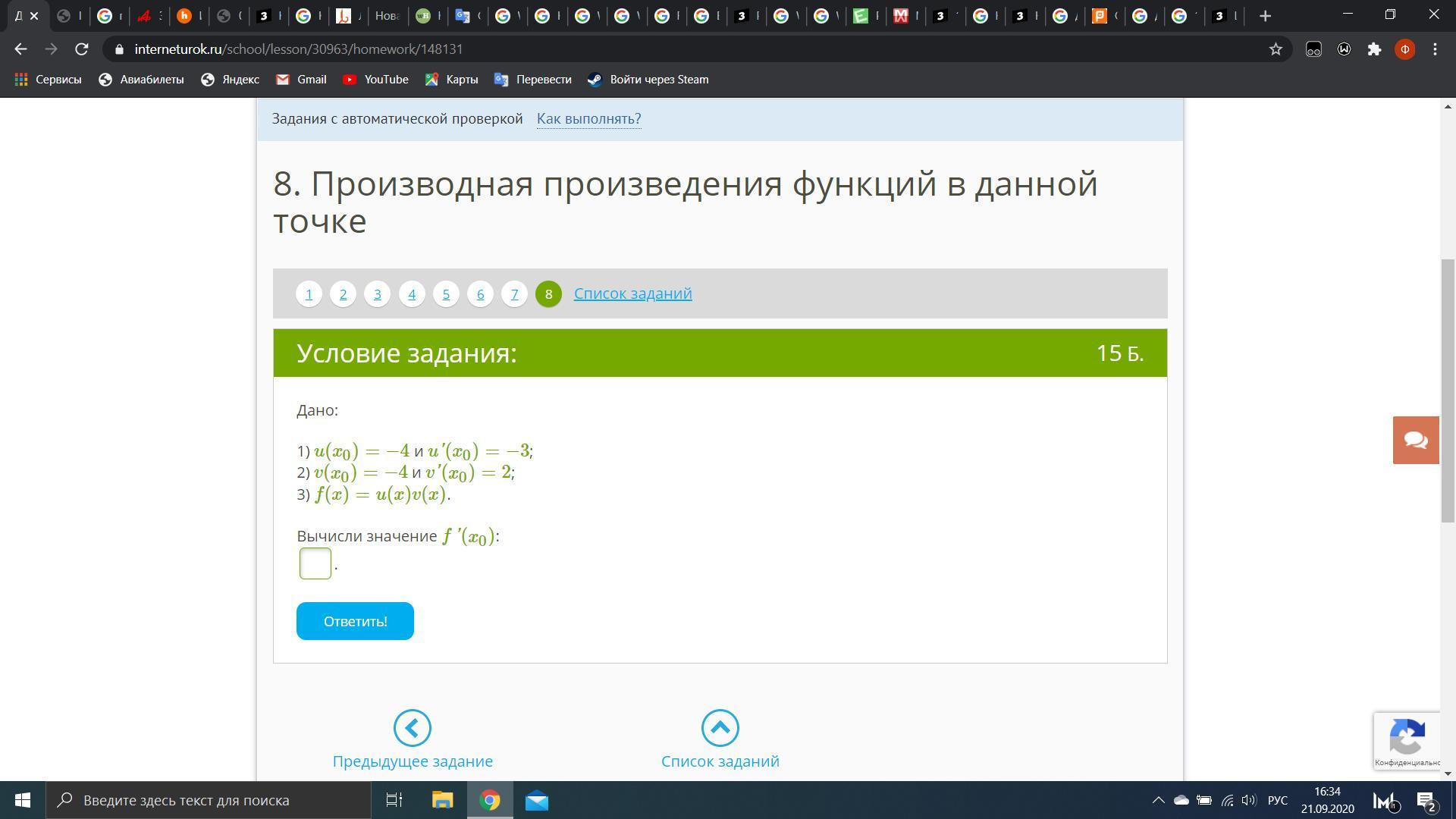Click the answer input box

coord(315,563)
